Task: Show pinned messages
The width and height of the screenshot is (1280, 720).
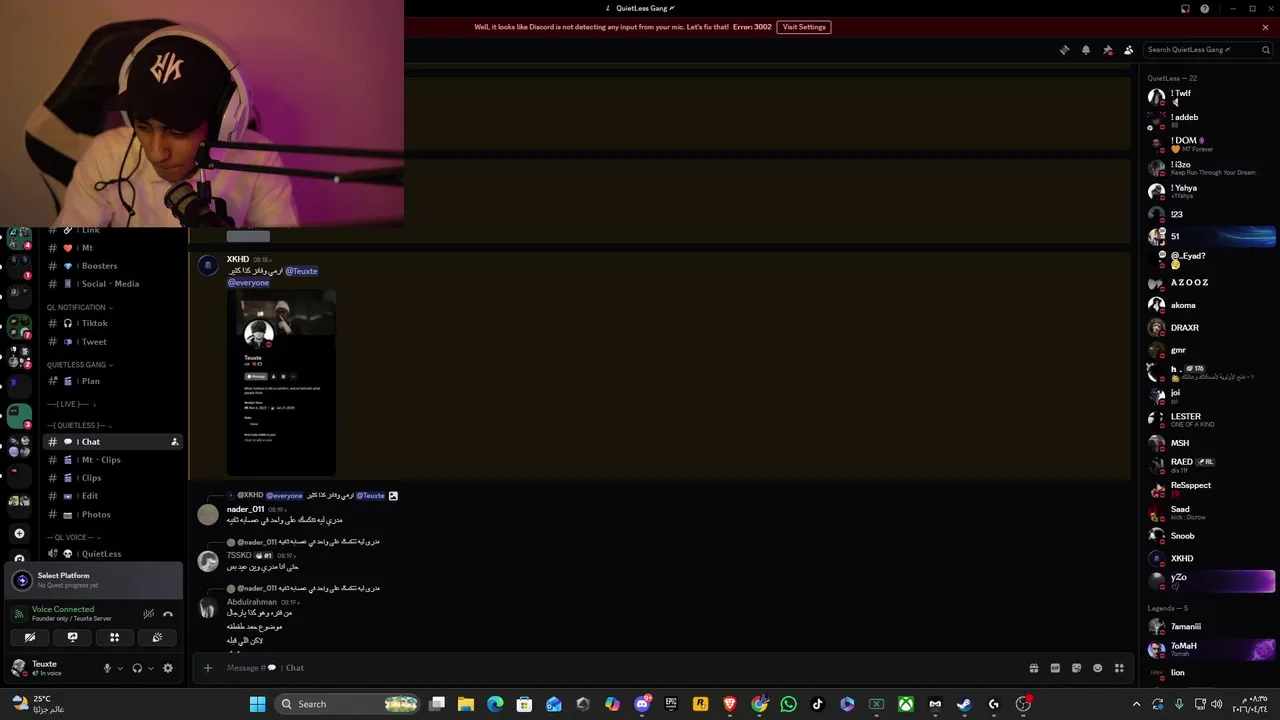Action: (x=1107, y=50)
